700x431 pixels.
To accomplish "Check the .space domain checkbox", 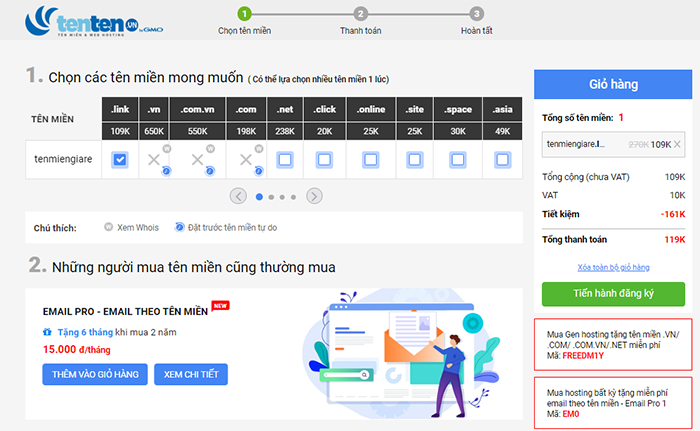I will (458, 159).
